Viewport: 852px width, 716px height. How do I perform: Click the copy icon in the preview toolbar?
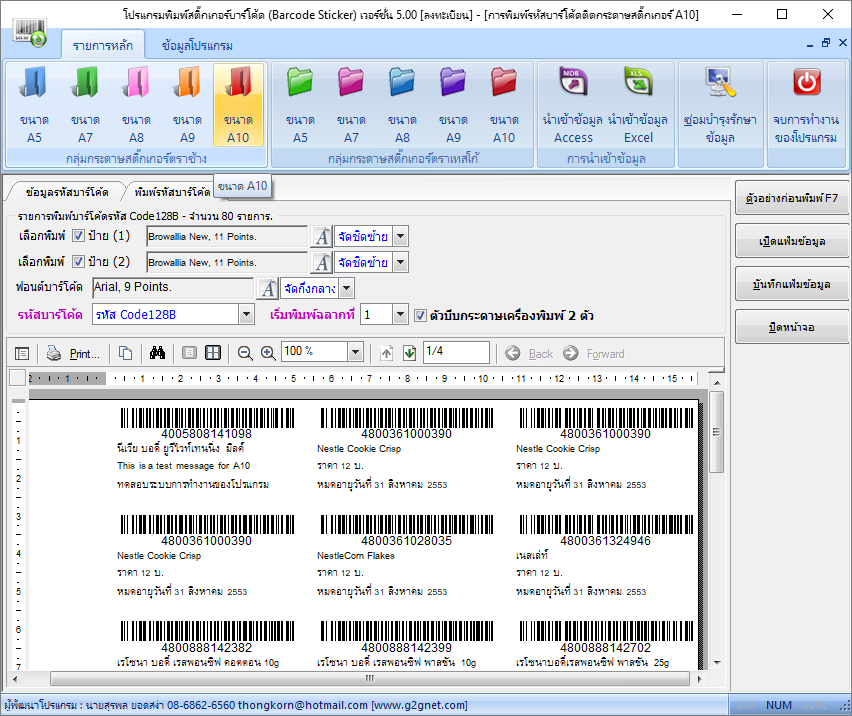126,354
